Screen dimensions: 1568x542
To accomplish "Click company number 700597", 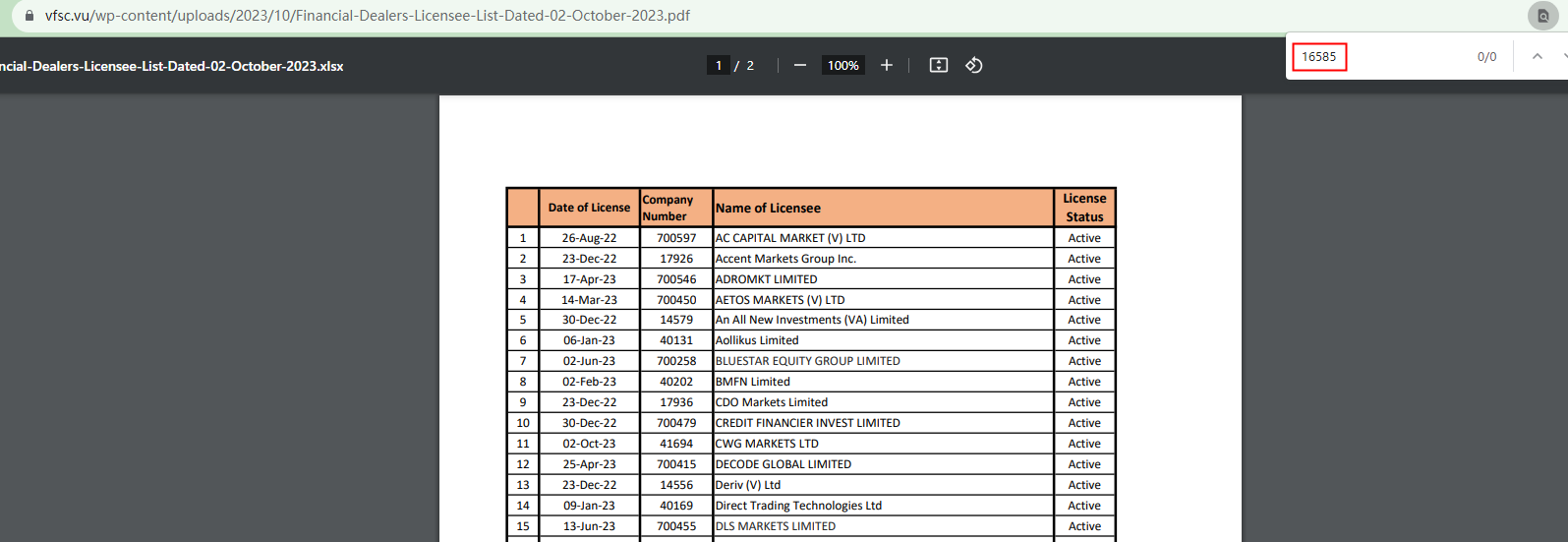I will pos(676,238).
